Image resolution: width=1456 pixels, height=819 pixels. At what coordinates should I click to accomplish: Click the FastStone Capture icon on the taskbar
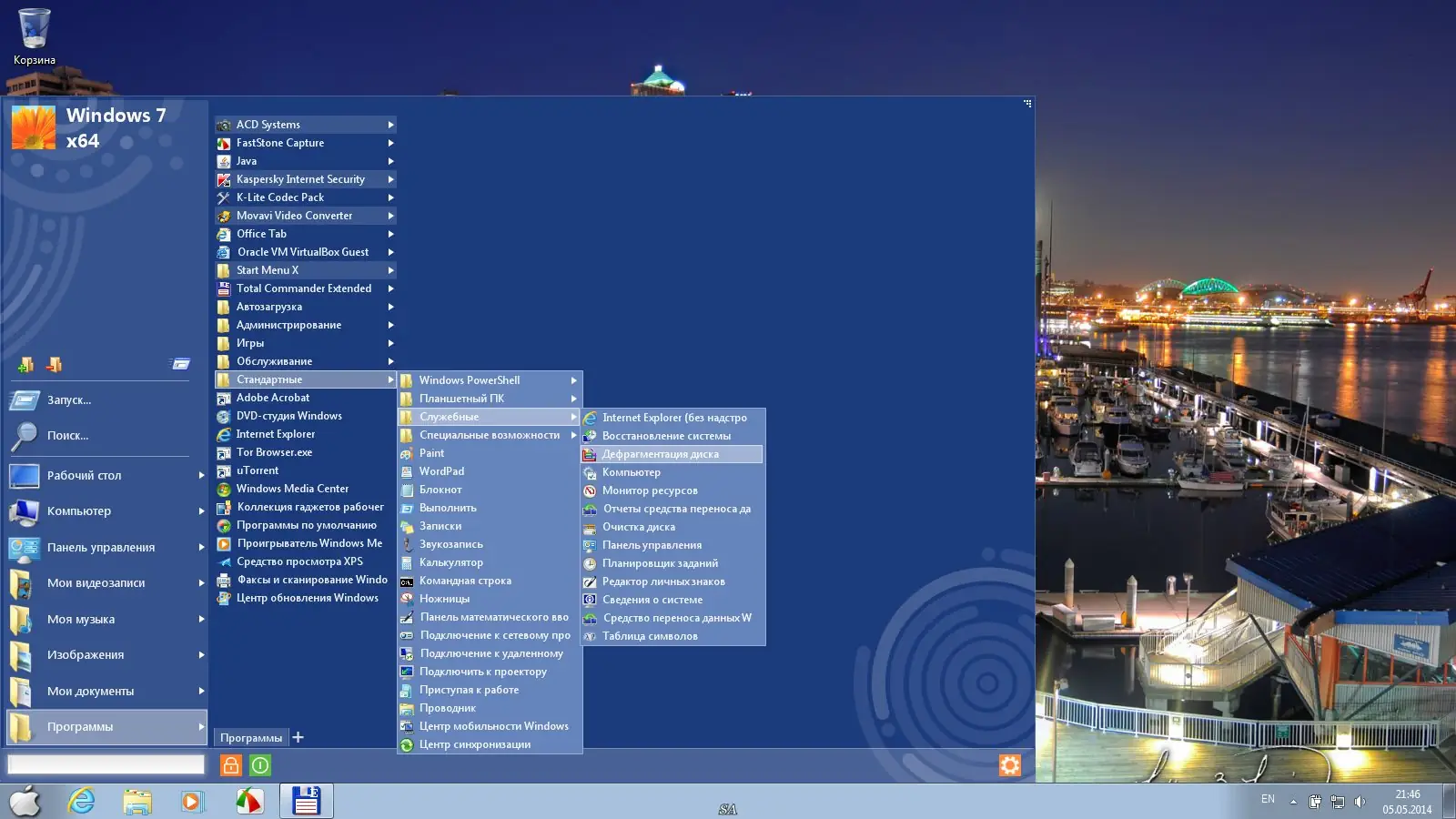coord(248,801)
